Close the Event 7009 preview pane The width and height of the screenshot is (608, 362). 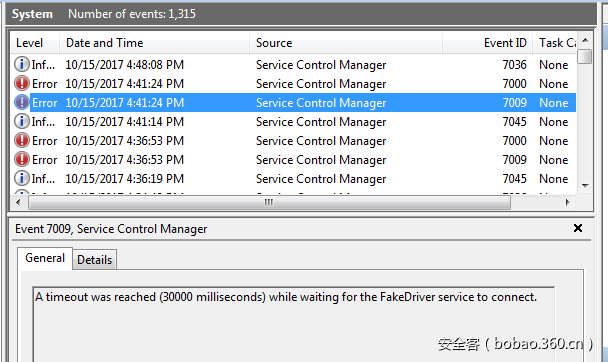pyautogui.click(x=578, y=228)
